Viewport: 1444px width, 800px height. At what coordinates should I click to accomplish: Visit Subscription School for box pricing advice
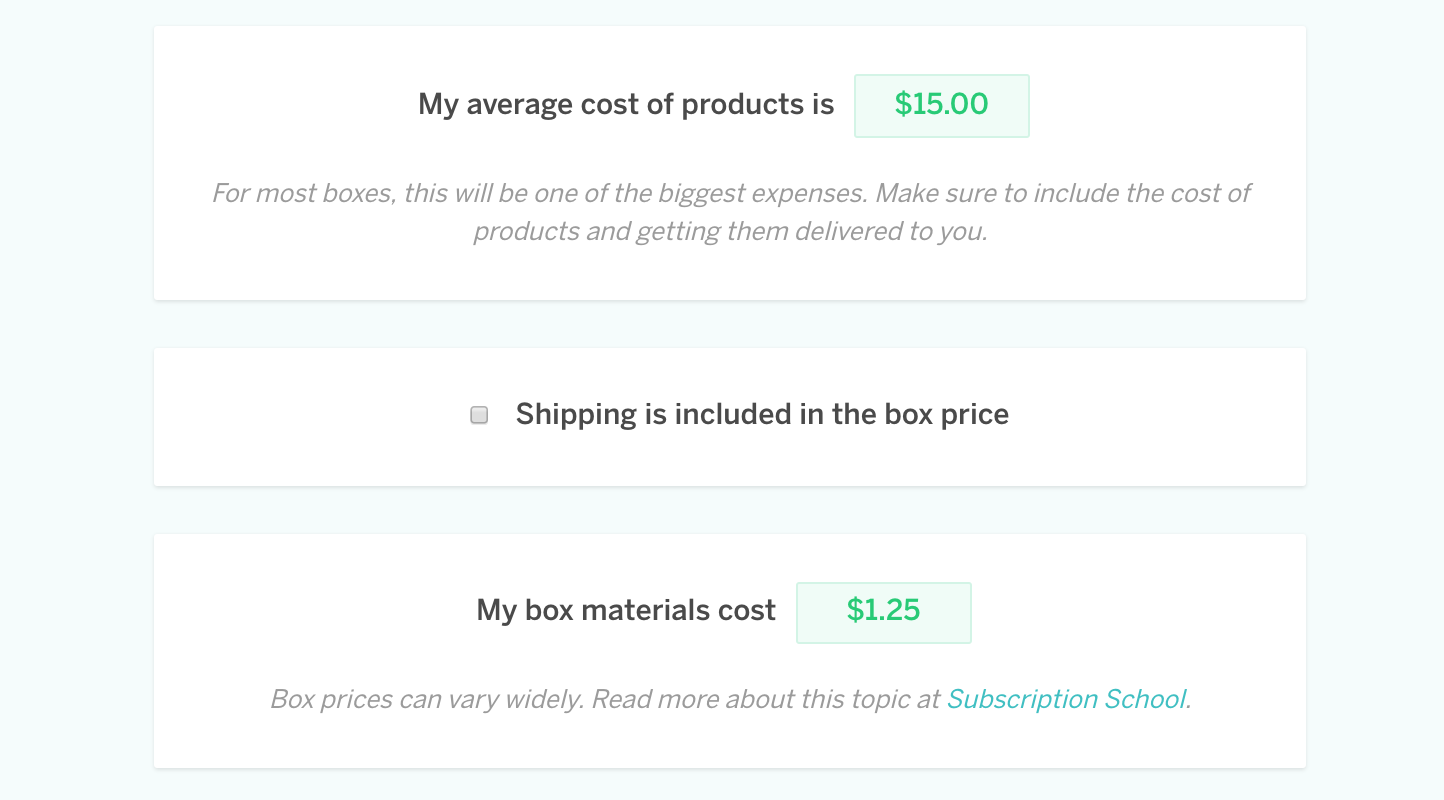point(1065,698)
